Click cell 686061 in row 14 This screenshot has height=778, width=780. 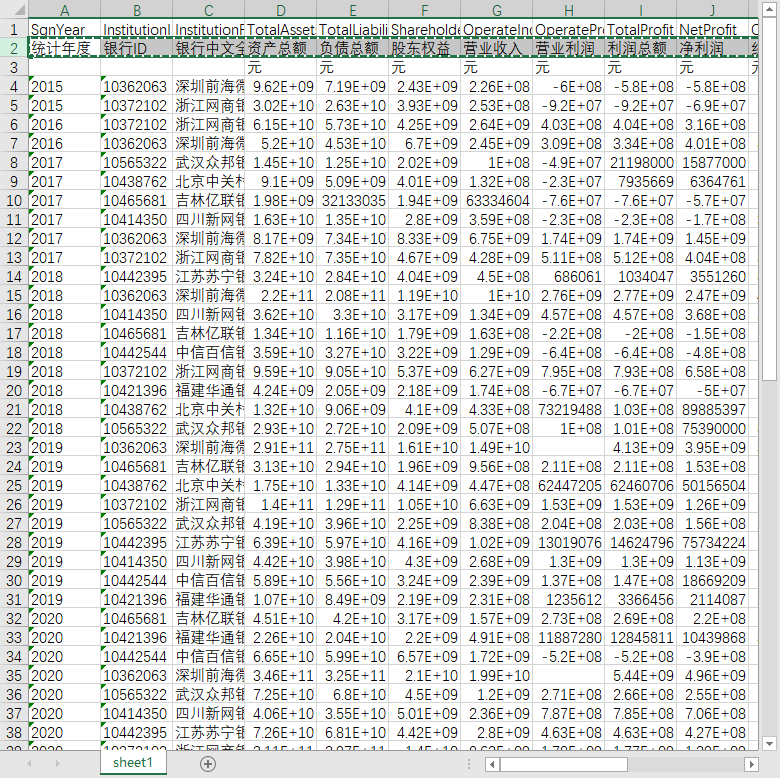coord(569,277)
